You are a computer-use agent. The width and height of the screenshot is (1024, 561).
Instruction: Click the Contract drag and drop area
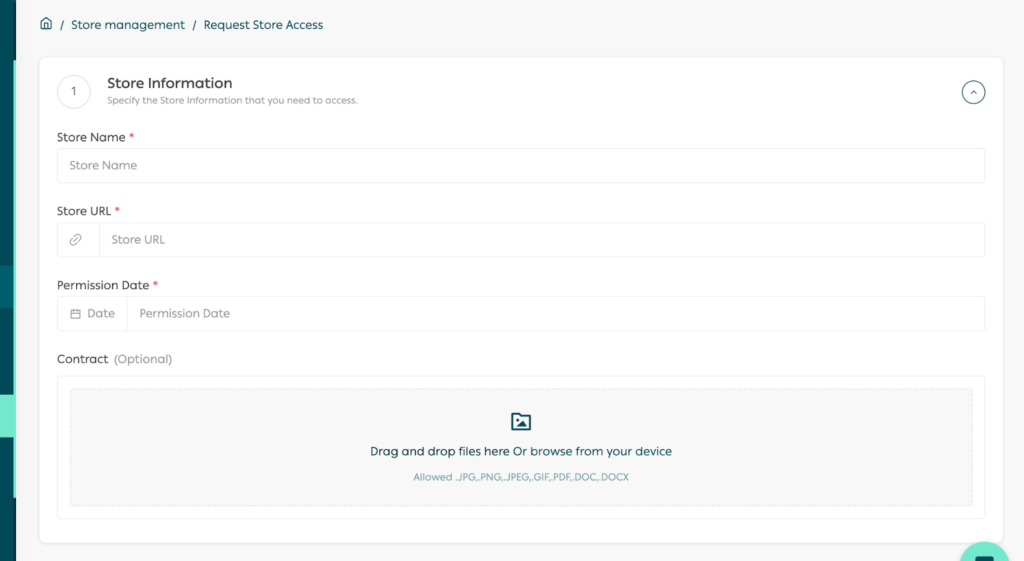[520, 447]
